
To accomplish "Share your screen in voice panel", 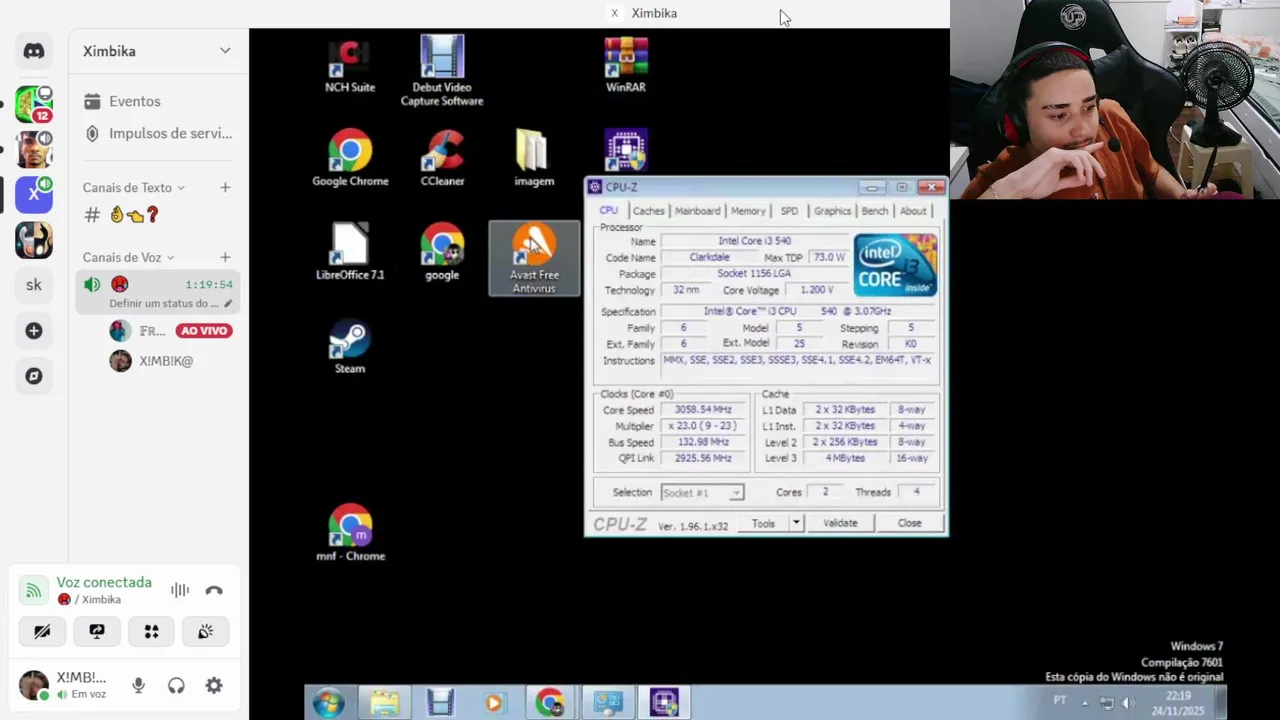I will (x=97, y=632).
